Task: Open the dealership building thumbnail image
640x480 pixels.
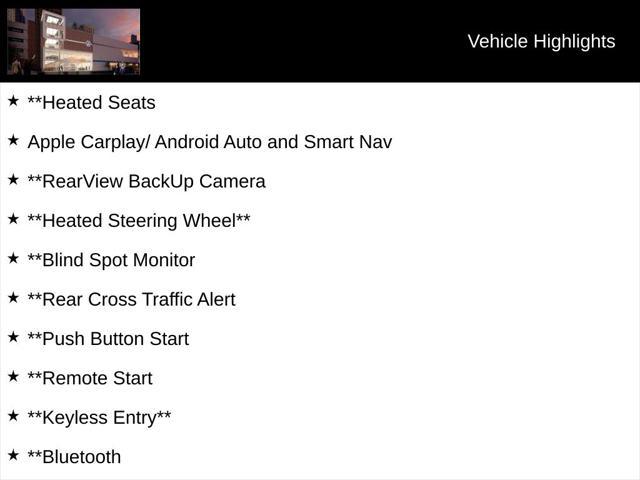Action: pyautogui.click(x=73, y=42)
